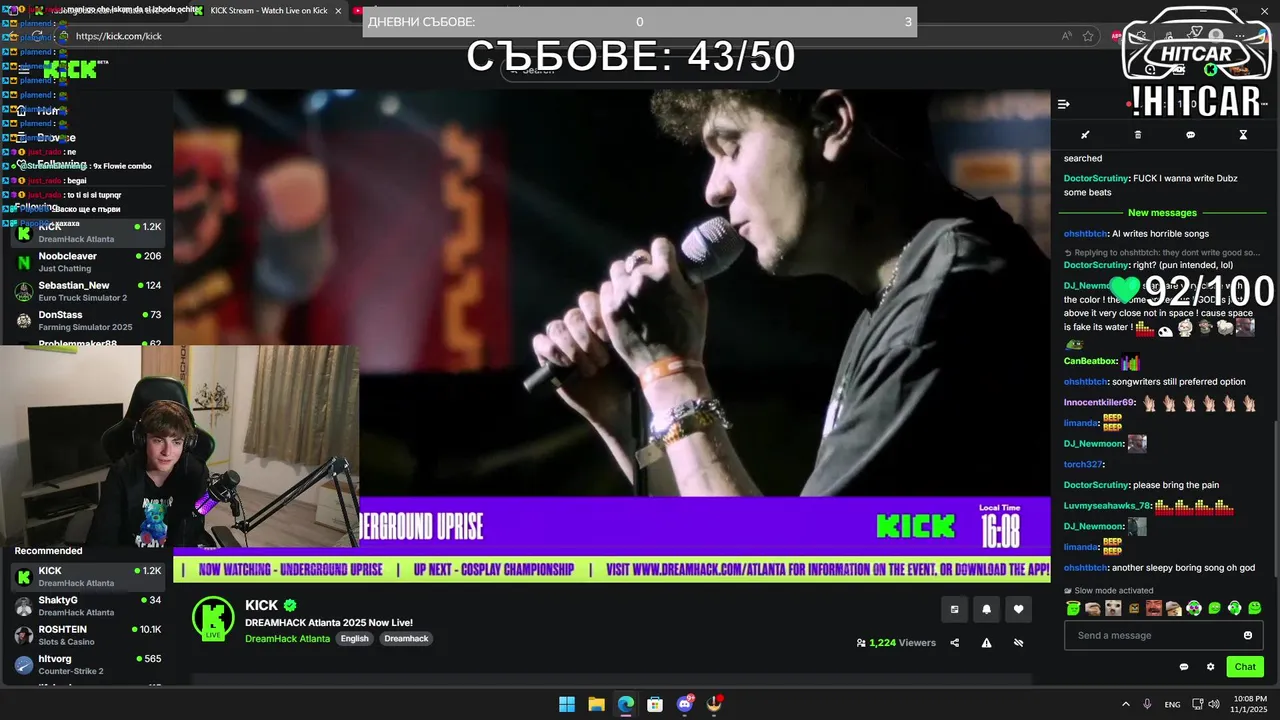The image size is (1280, 720).
Task: Select KICK channel in Recommended list
Action: point(87,577)
